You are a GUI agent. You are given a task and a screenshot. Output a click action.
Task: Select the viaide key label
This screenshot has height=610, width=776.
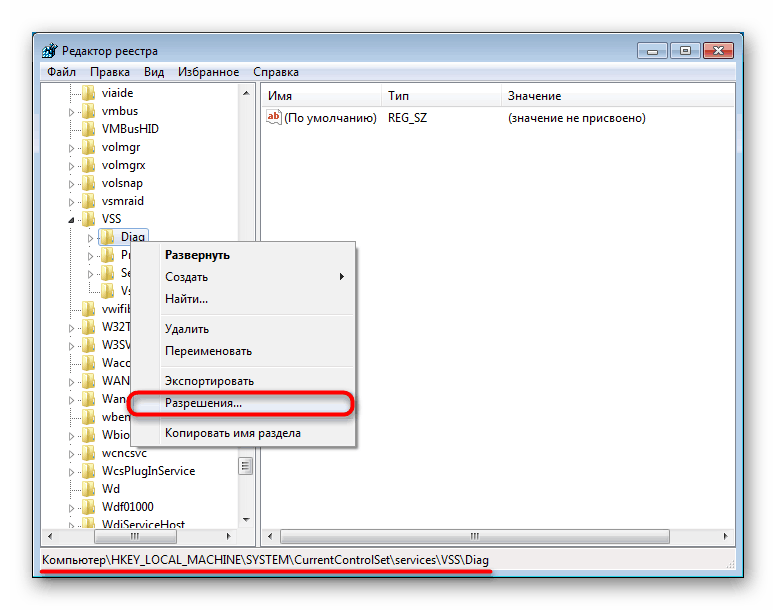coord(117,93)
